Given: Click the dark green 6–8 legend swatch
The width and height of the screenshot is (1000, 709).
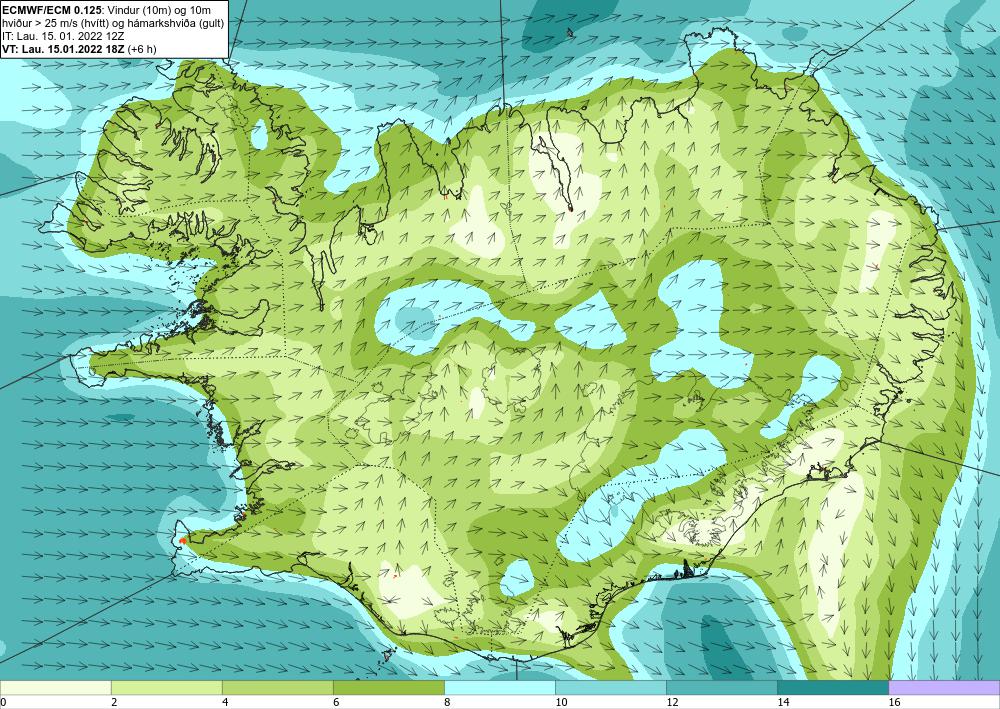Looking at the screenshot, I should [x=388, y=687].
